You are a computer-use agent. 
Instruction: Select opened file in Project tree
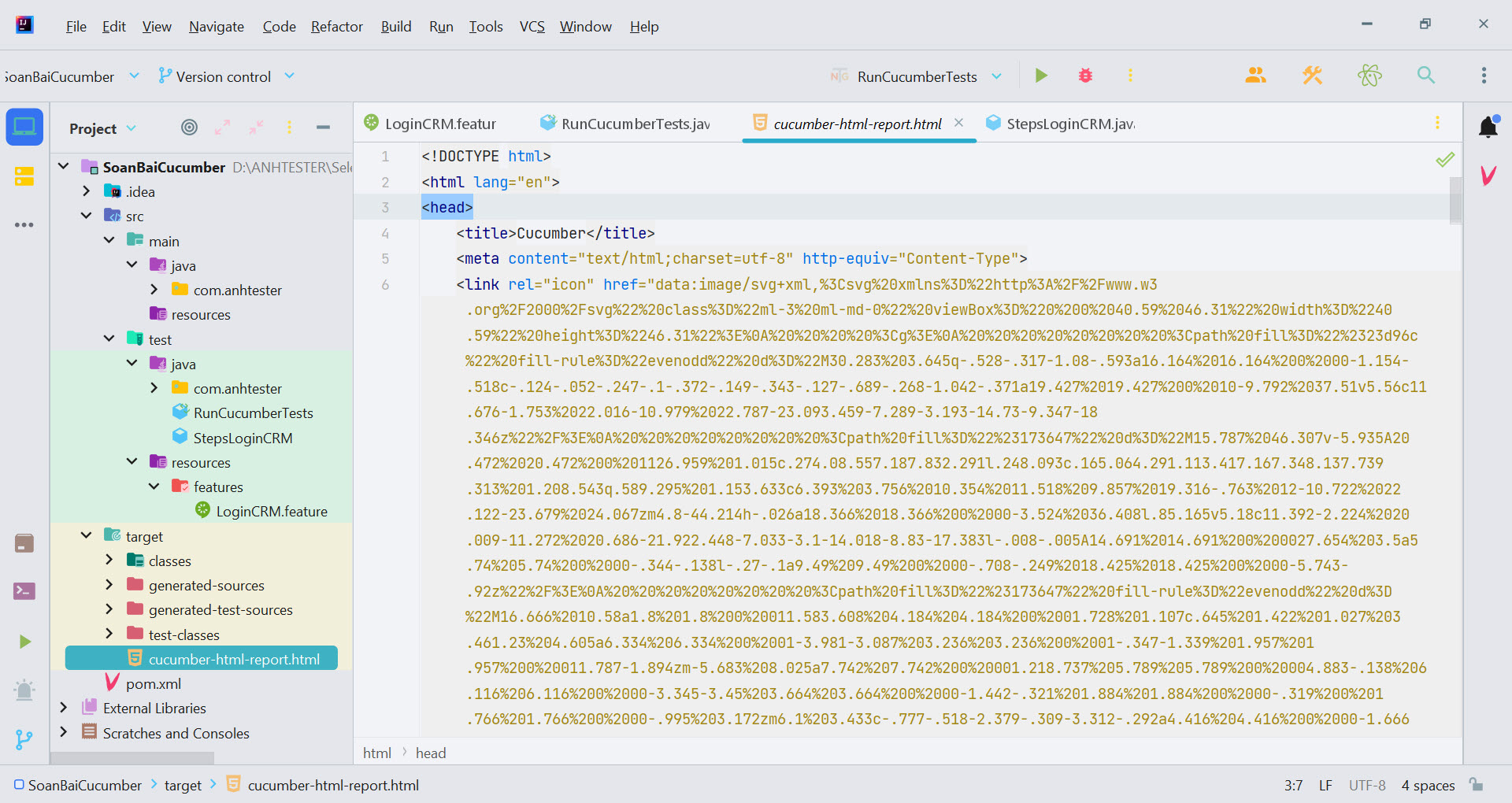(x=189, y=128)
